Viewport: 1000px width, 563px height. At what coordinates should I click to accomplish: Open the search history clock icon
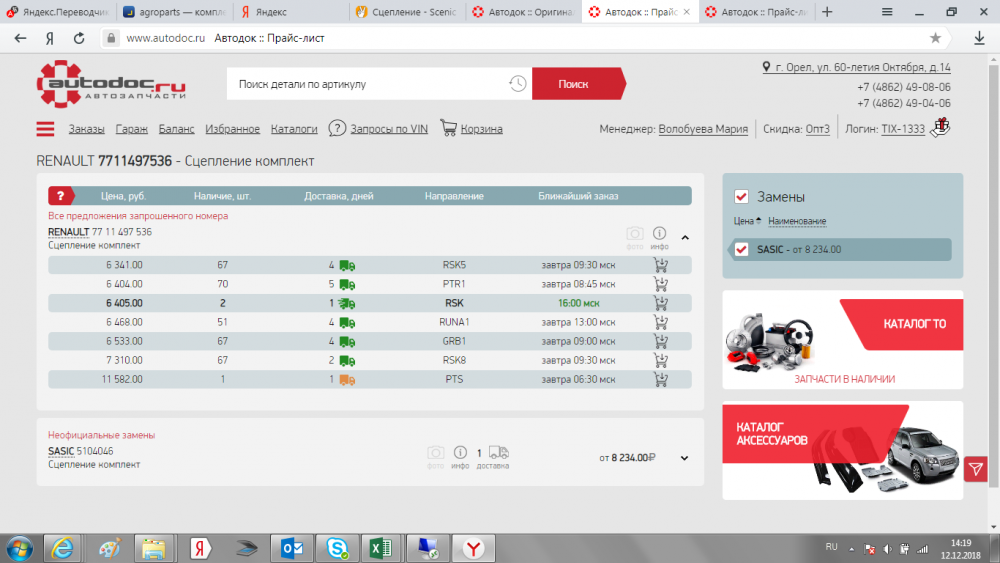click(x=517, y=84)
